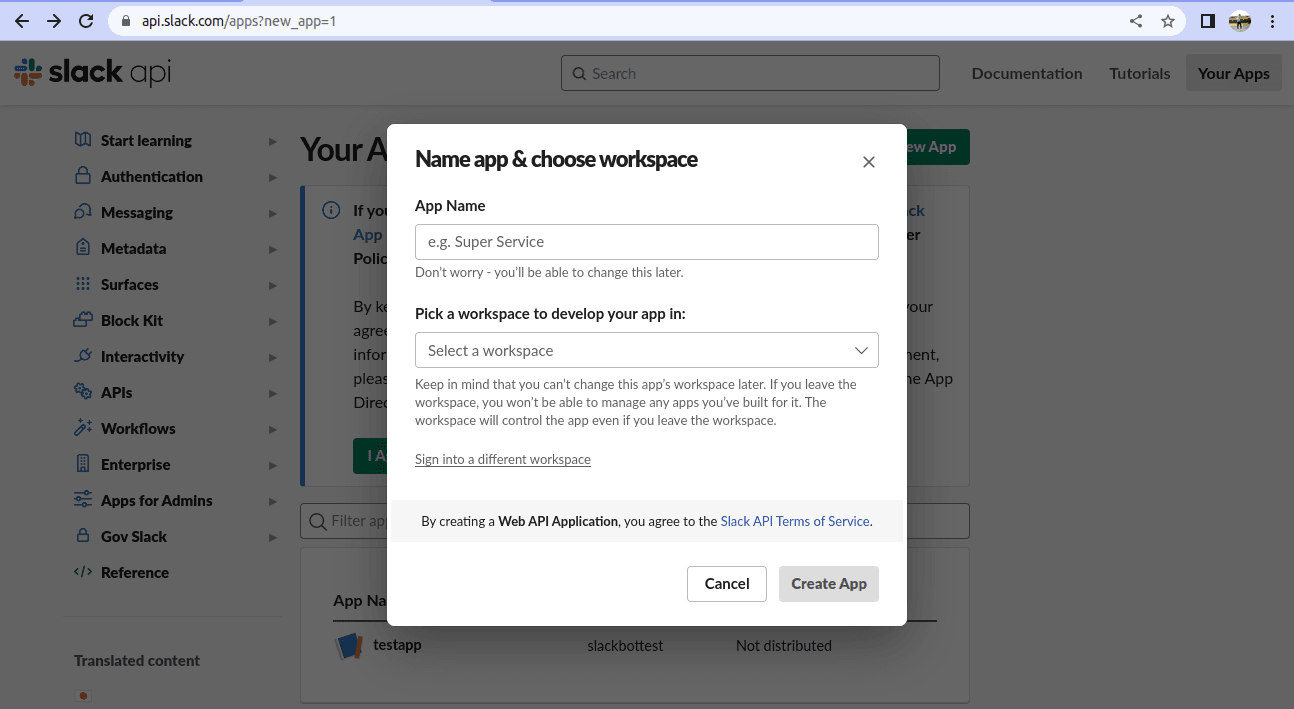Open the Tutorials menu item
1294x709 pixels.
(x=1139, y=73)
